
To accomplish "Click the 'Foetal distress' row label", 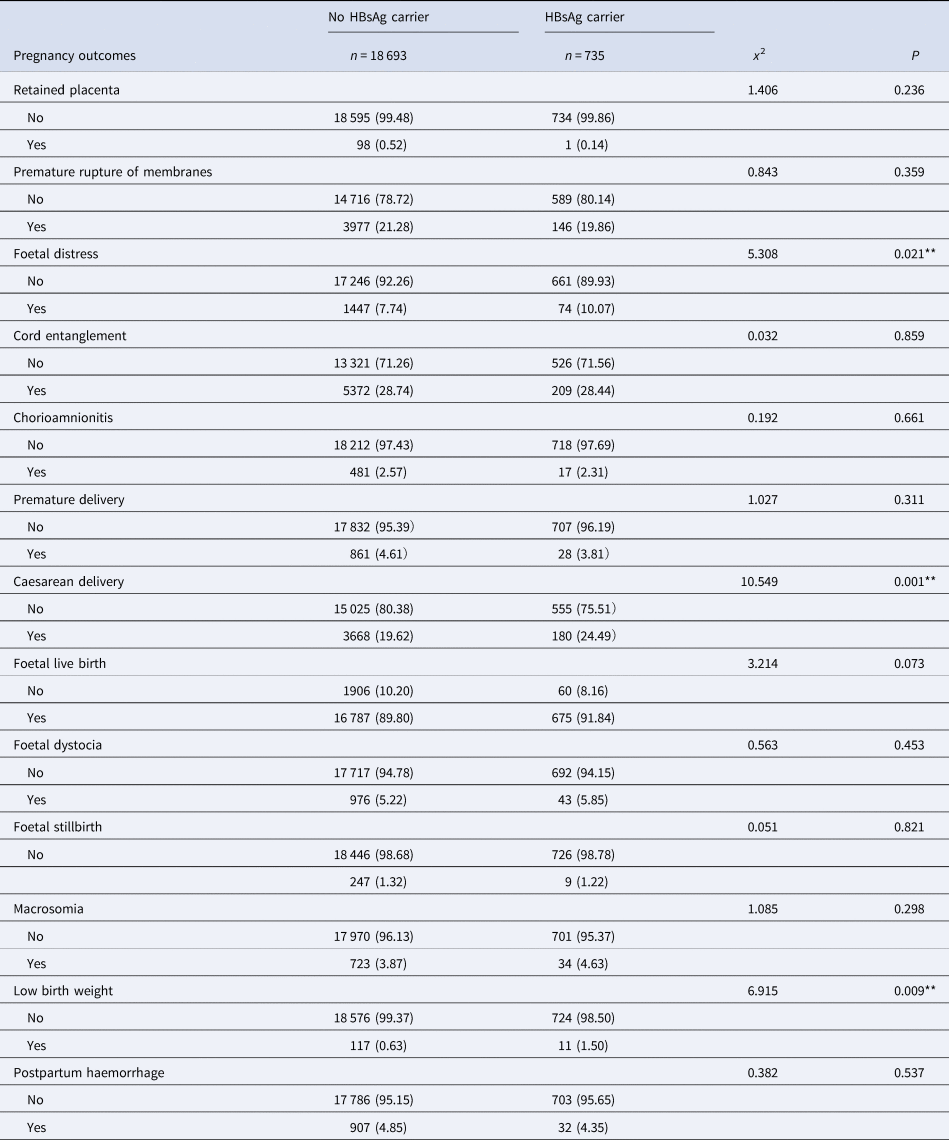I will pyautogui.click(x=55, y=254).
